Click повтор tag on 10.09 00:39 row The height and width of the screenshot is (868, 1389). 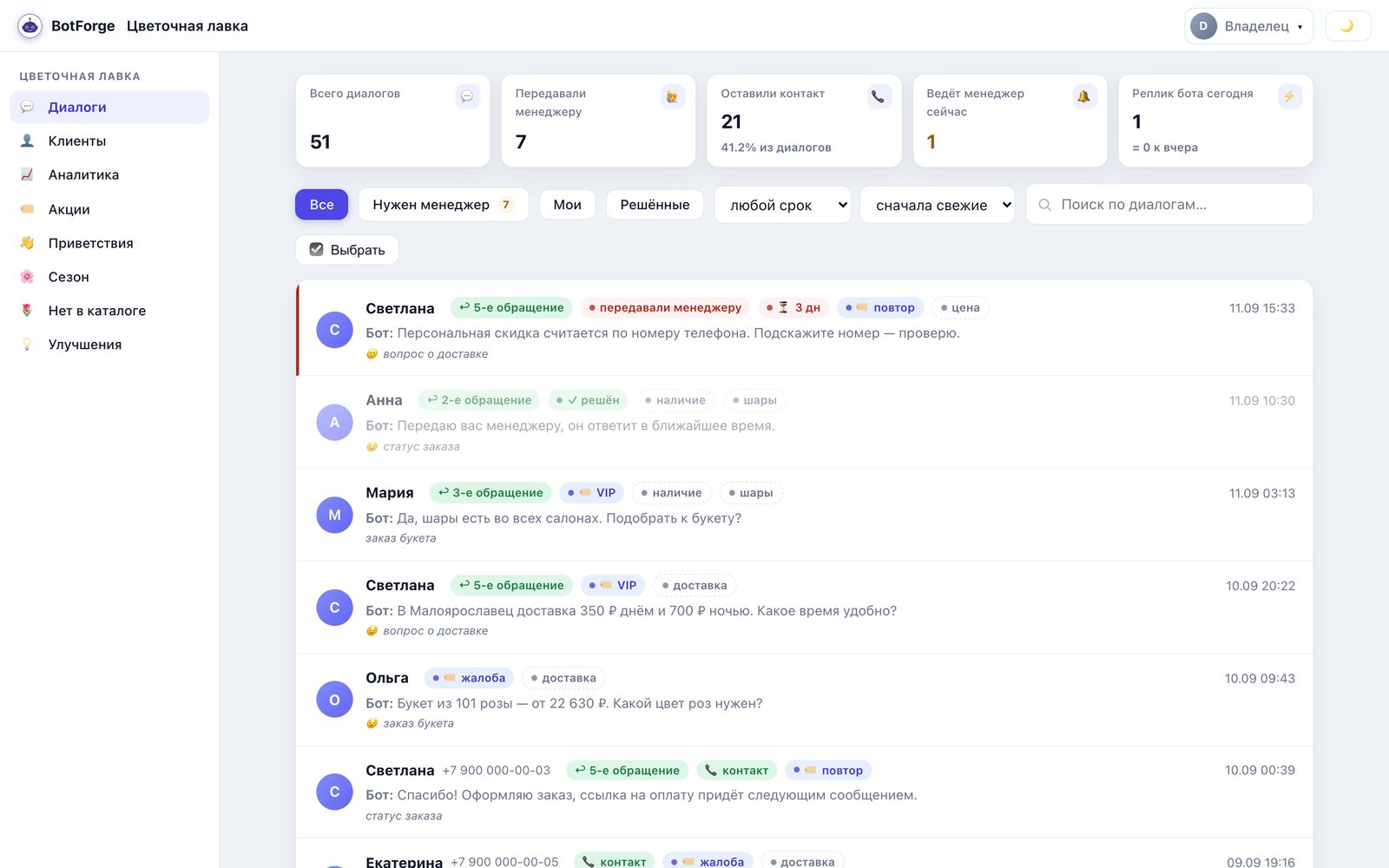click(828, 770)
